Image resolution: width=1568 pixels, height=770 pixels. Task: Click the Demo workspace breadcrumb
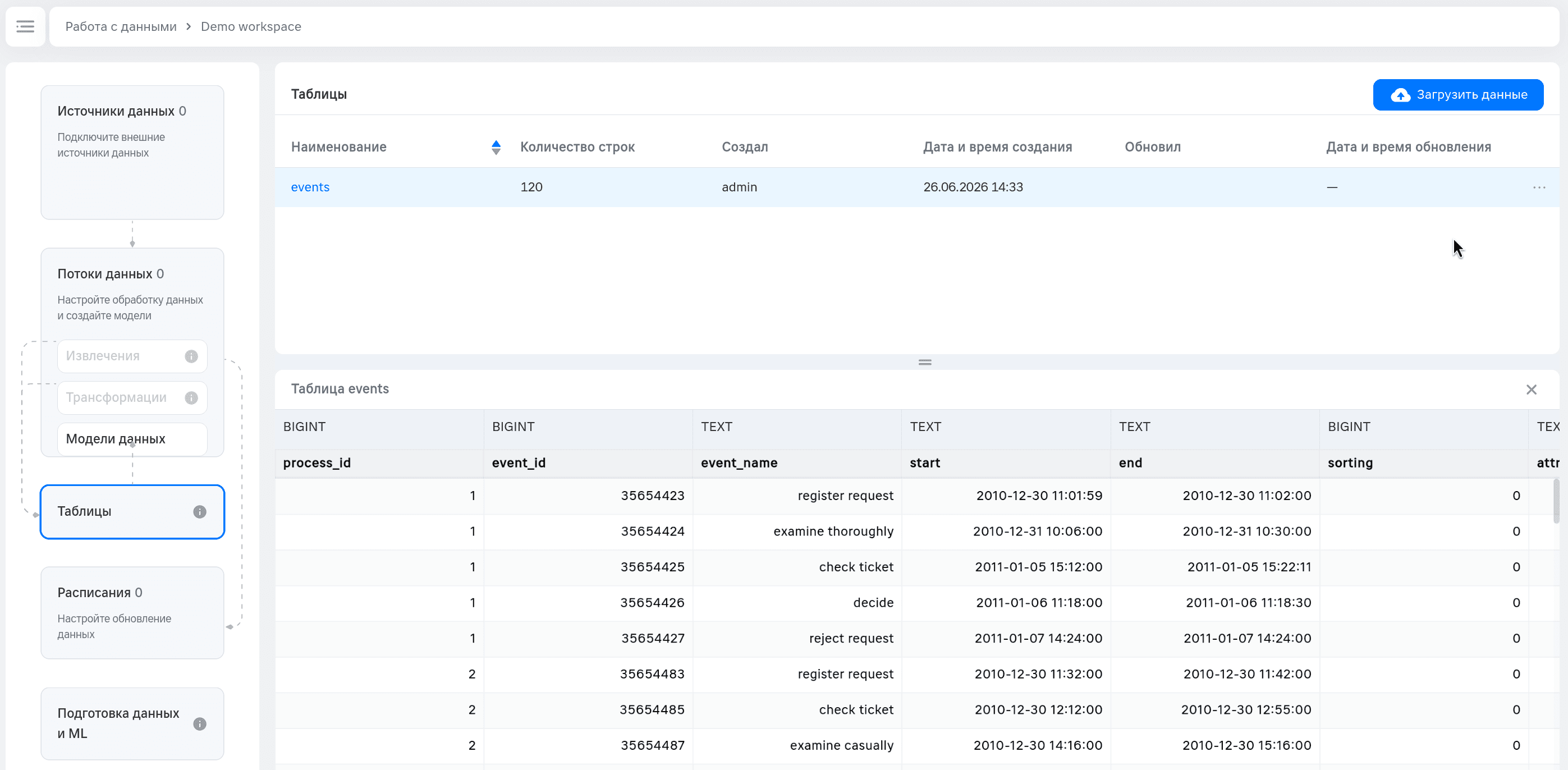251,26
